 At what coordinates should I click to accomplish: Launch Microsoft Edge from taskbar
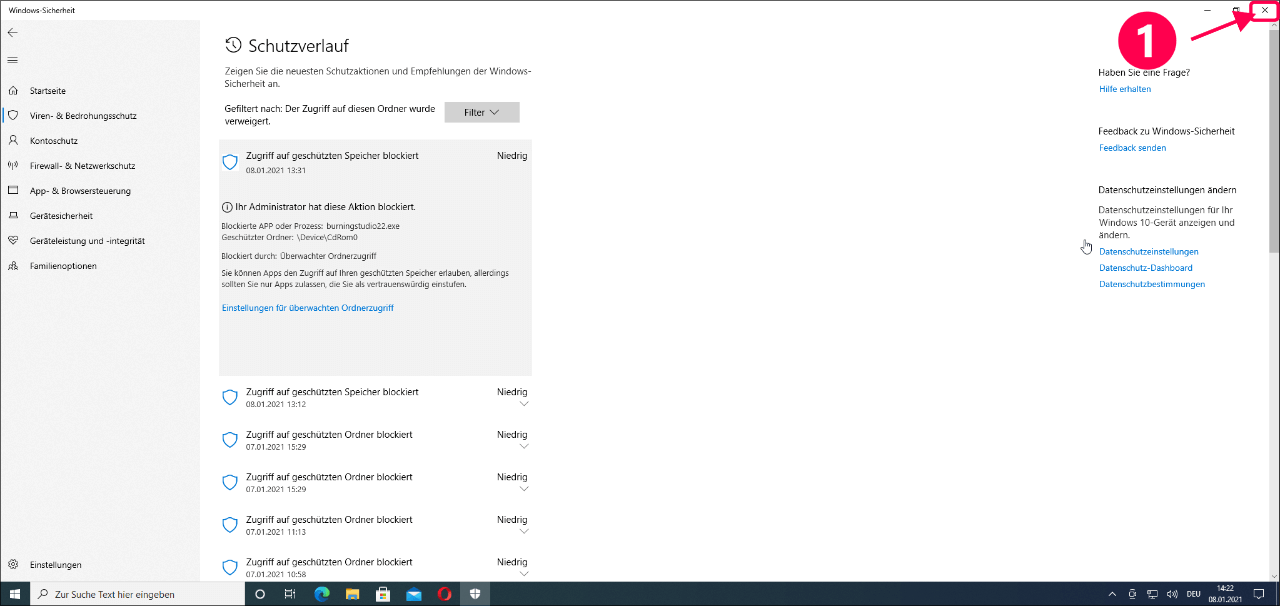coord(321,594)
